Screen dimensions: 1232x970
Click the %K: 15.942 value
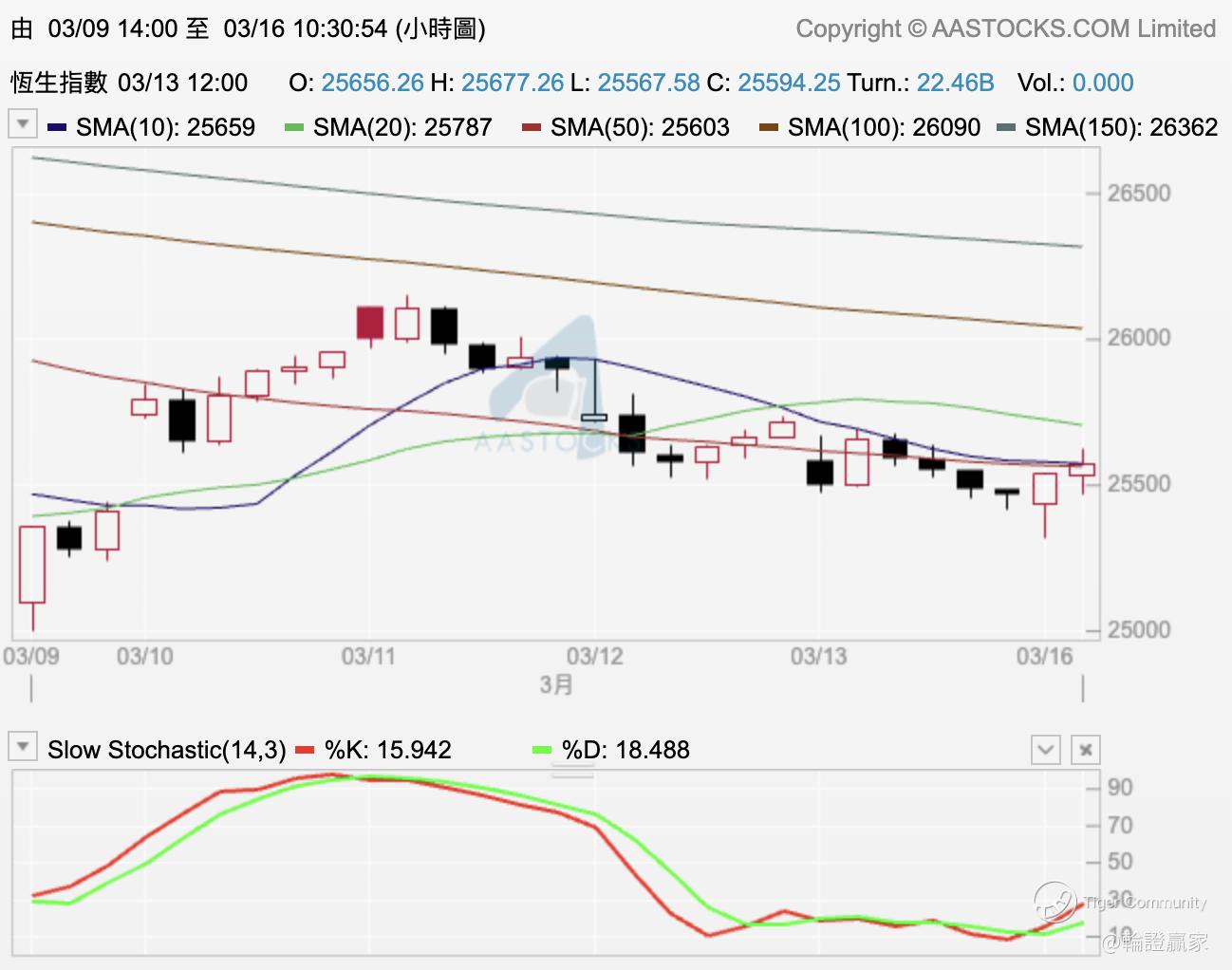click(388, 750)
